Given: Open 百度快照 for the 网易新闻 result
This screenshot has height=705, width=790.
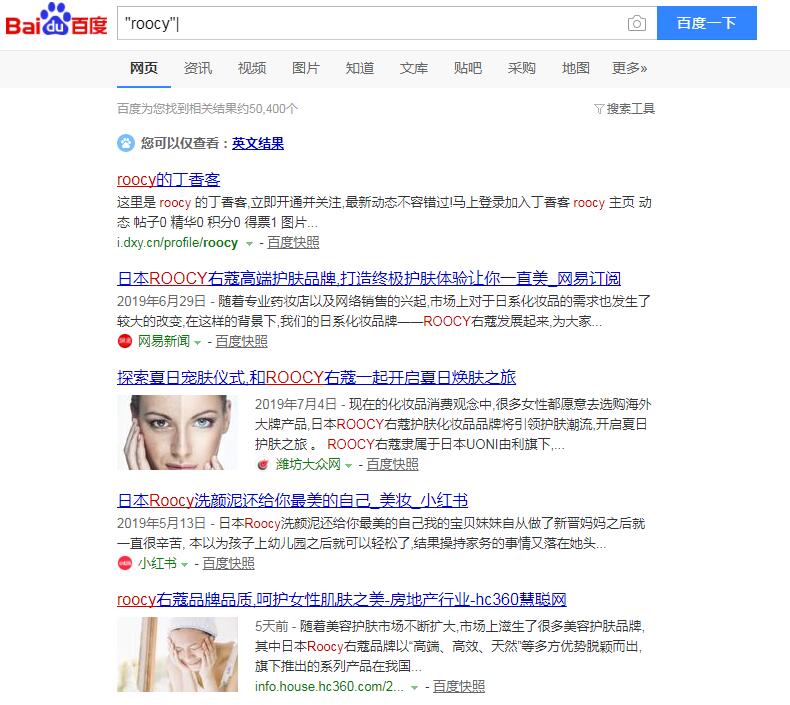Looking at the screenshot, I should coord(241,341).
